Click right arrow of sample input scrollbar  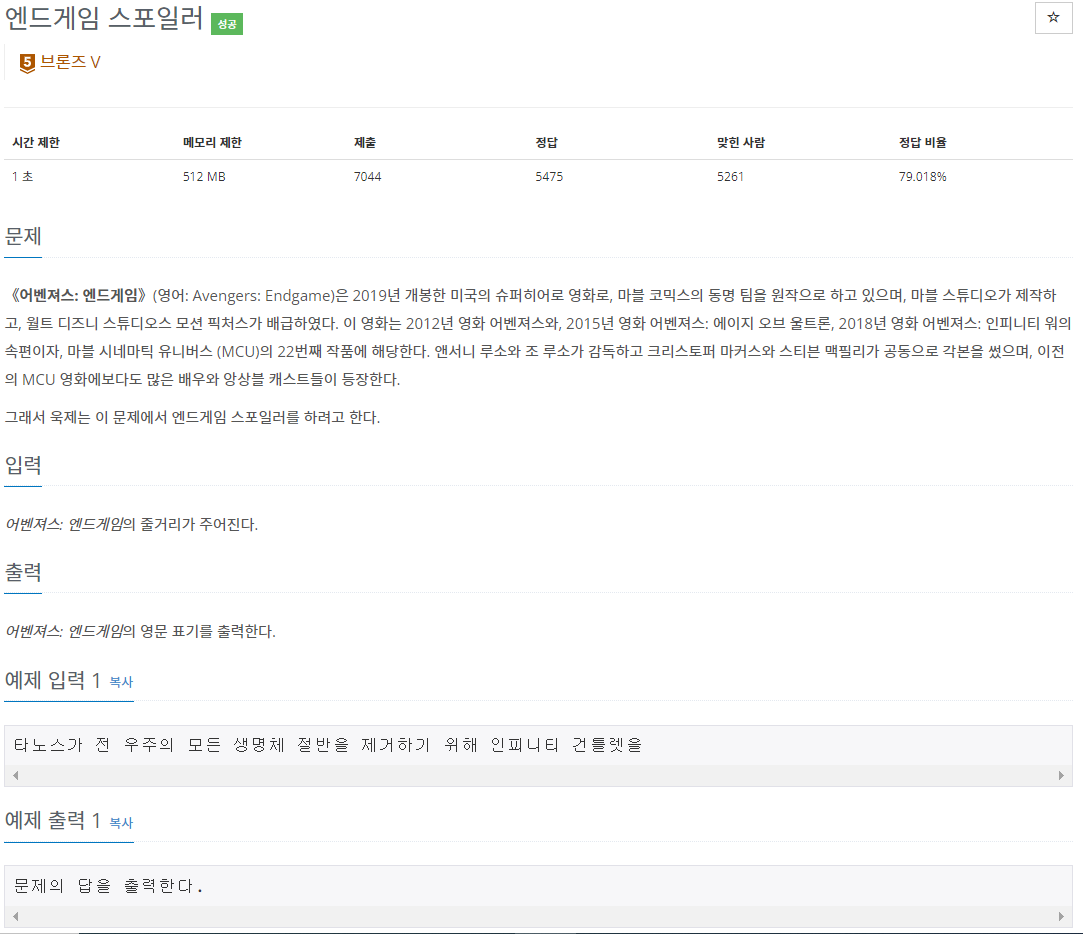tap(1062, 775)
